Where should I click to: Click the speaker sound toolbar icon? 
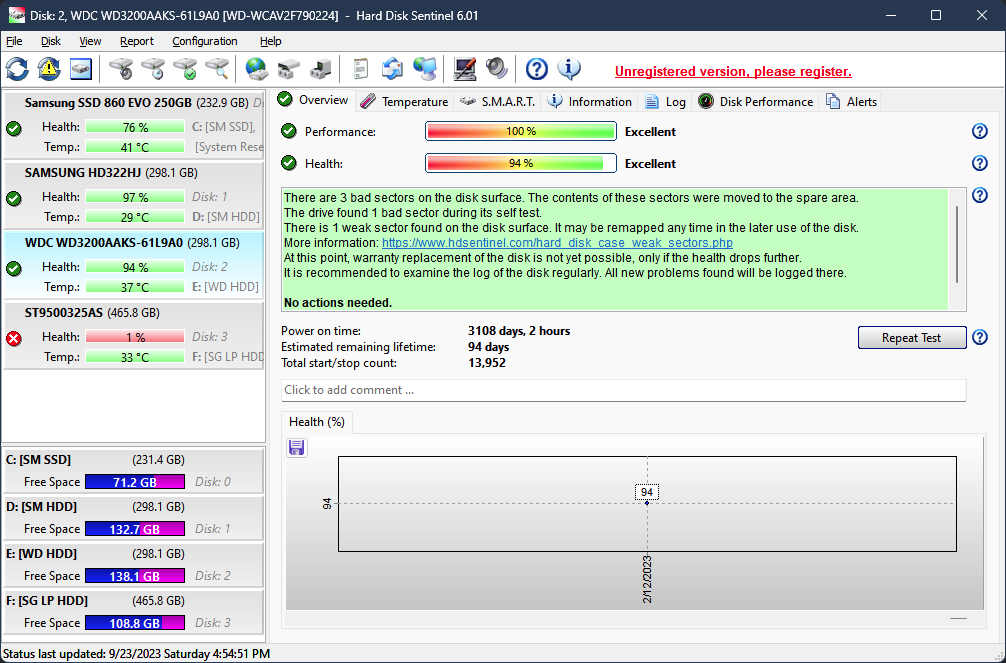click(x=497, y=69)
